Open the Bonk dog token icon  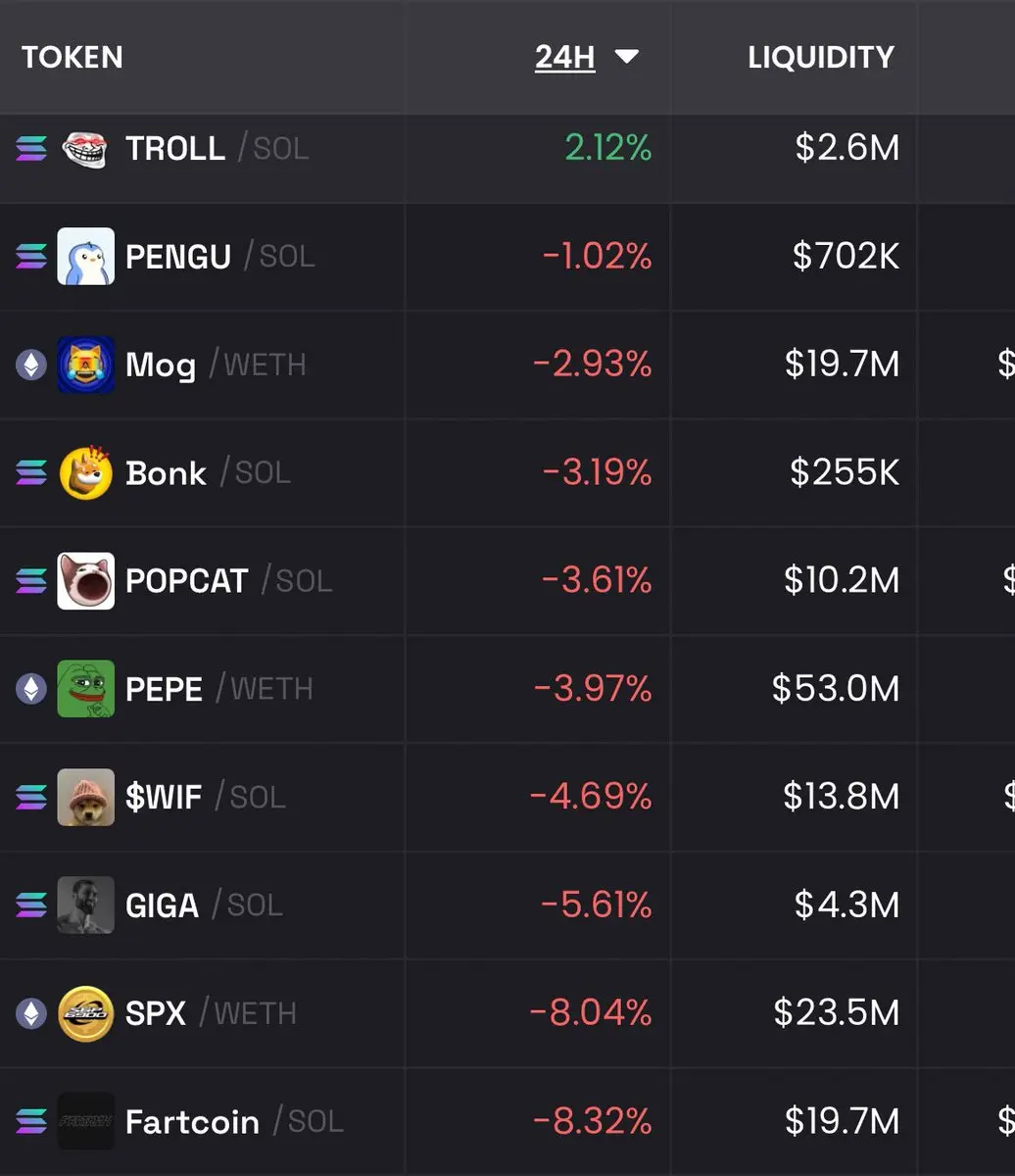(85, 472)
